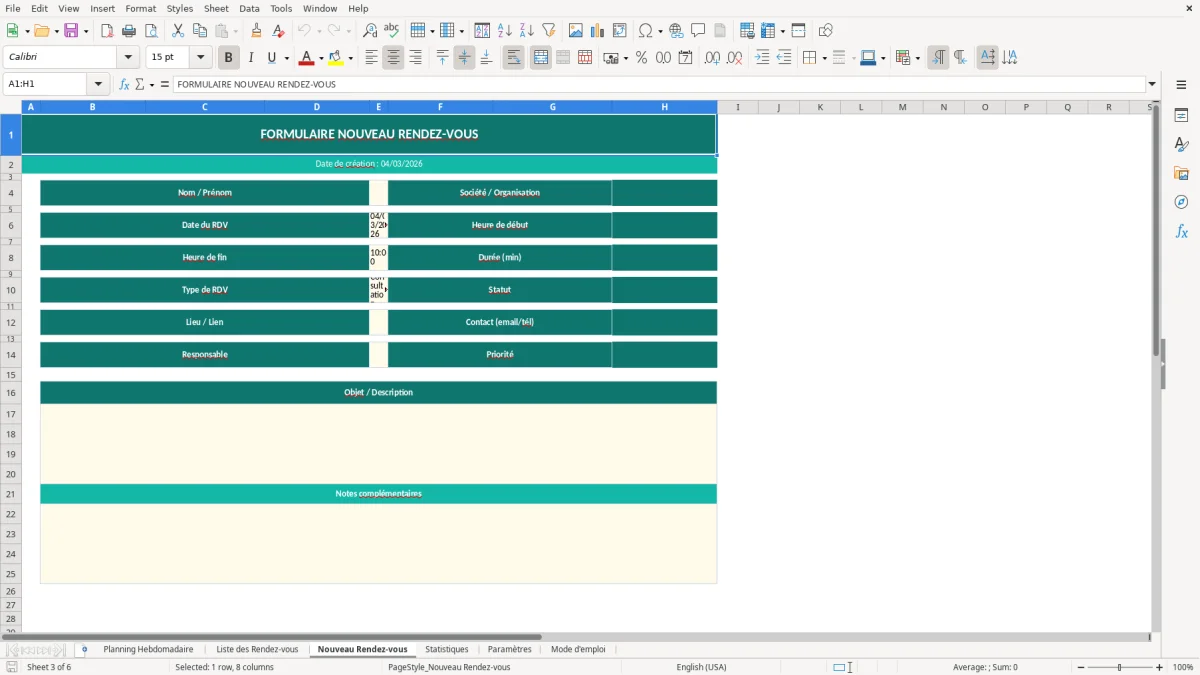
Task: Click Define Print Area icon
Action: click(x=747, y=31)
